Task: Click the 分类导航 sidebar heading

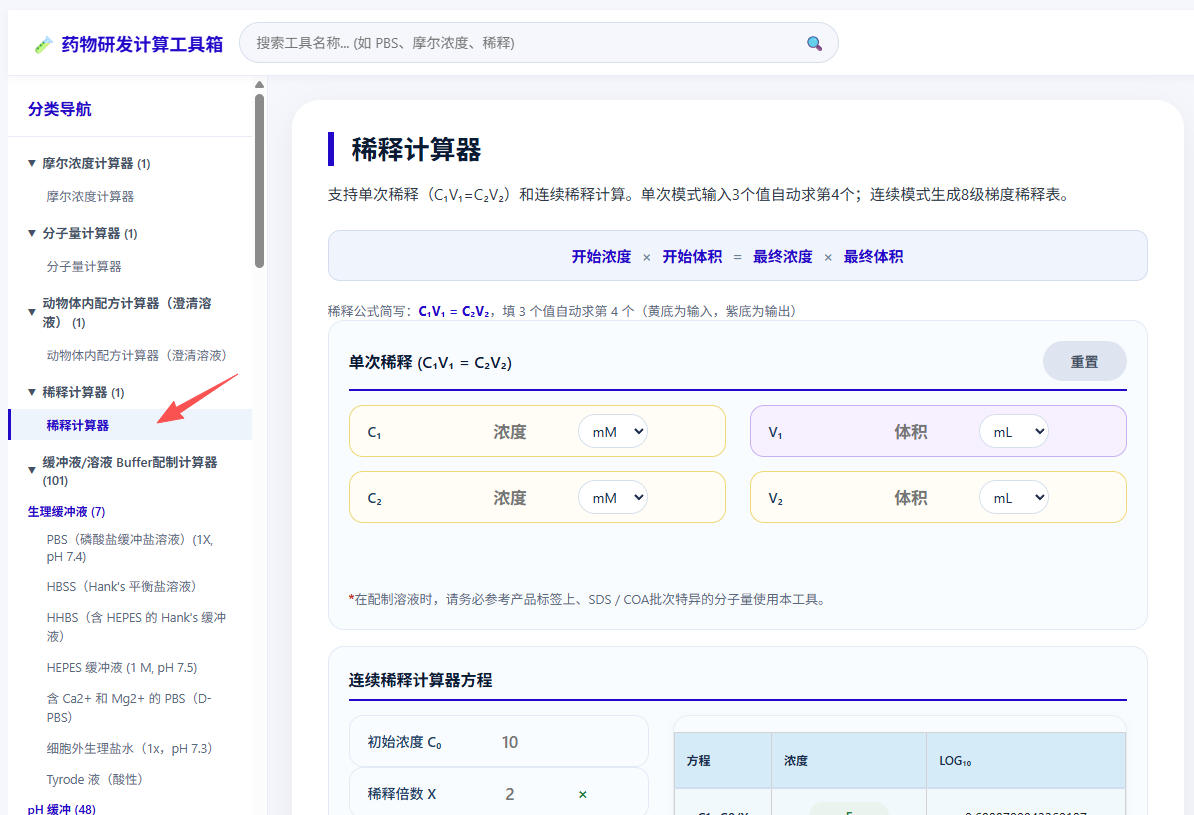Action: [x=59, y=109]
